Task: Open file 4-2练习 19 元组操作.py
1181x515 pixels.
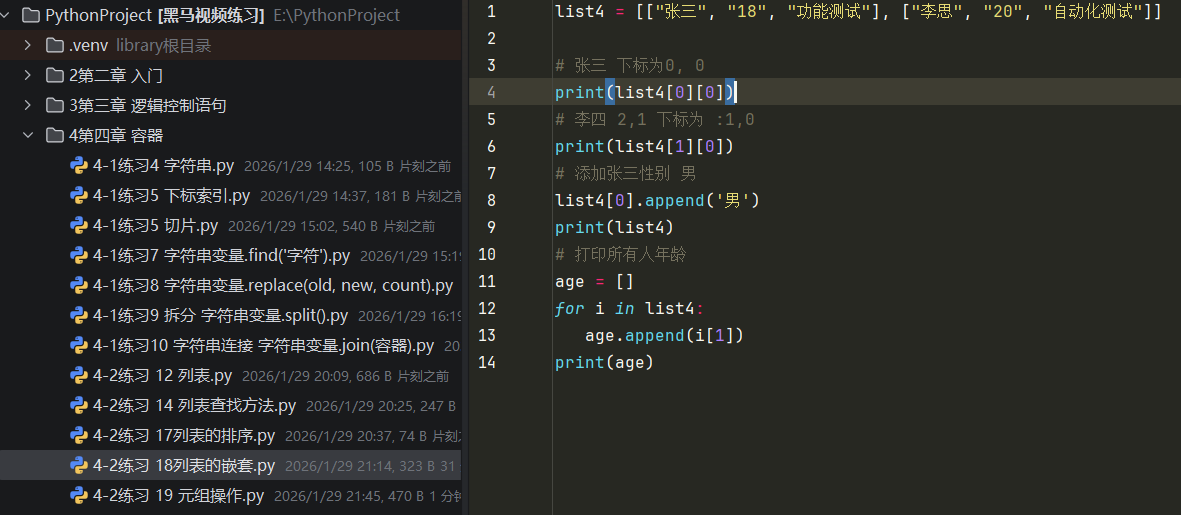Action: click(179, 495)
